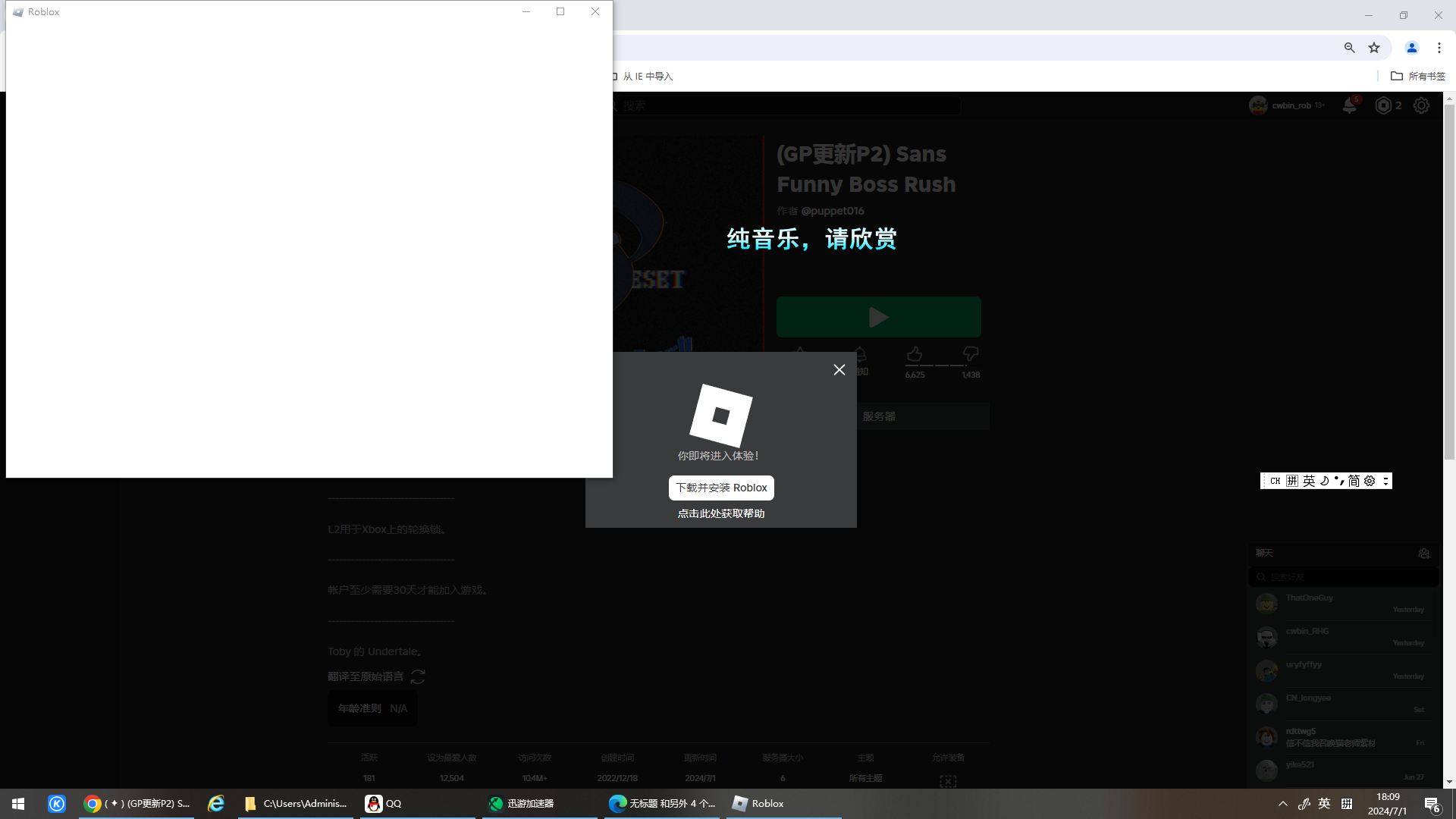The width and height of the screenshot is (1456, 819).
Task: Click 翻译至原始语言 link
Action: 366,676
